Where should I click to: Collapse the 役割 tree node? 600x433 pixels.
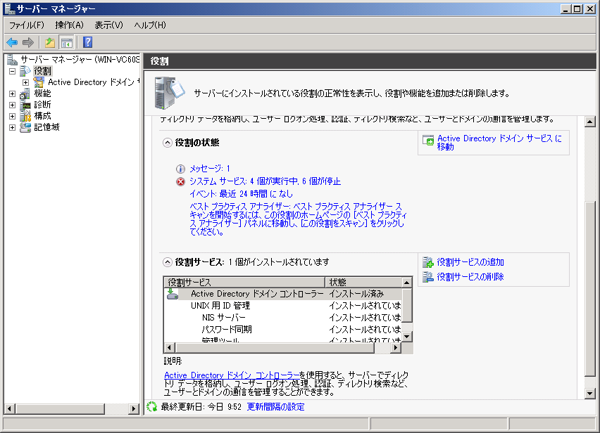[12, 71]
